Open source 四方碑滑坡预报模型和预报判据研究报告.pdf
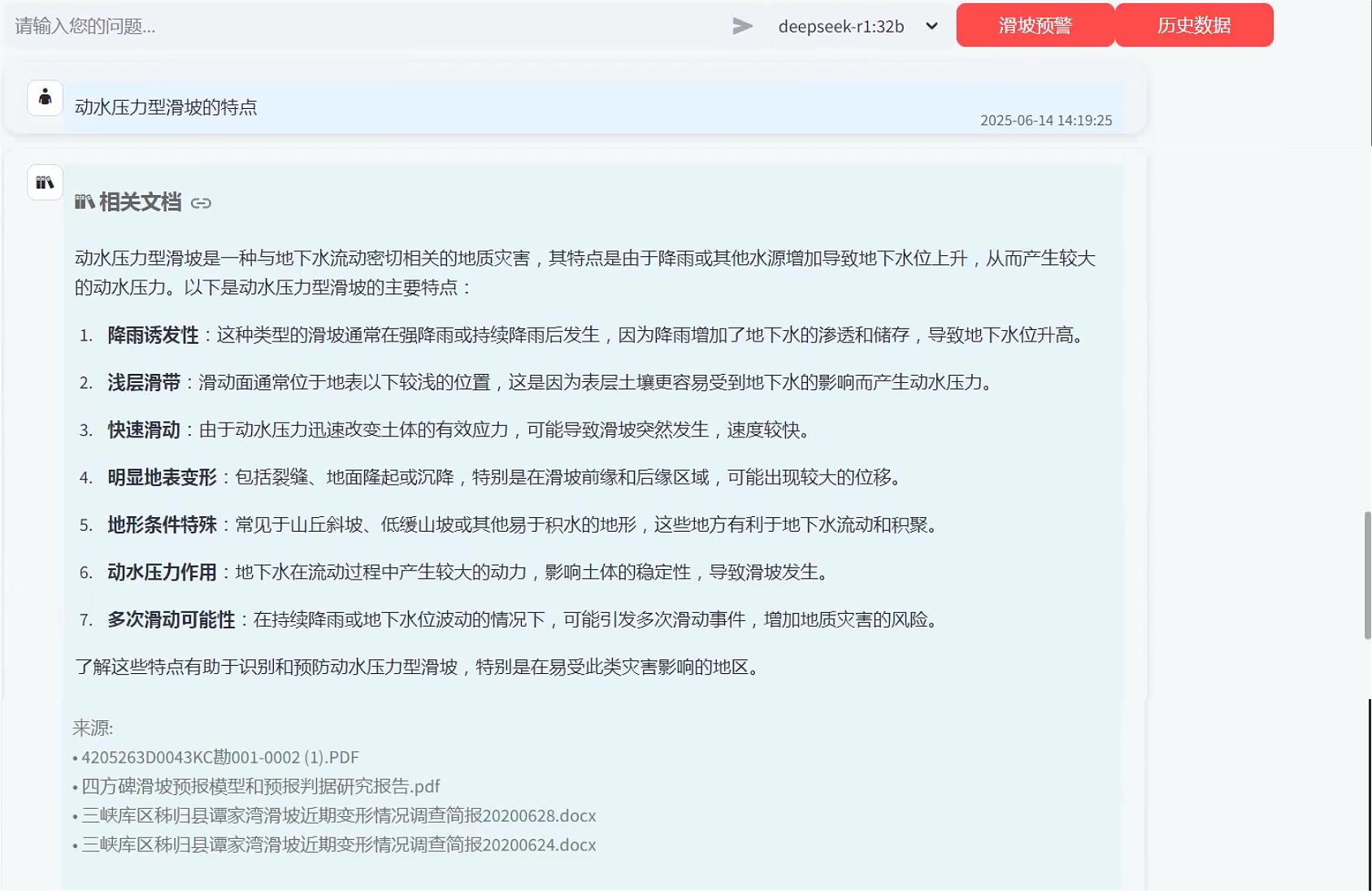This screenshot has width=1372, height=891. (x=260, y=787)
